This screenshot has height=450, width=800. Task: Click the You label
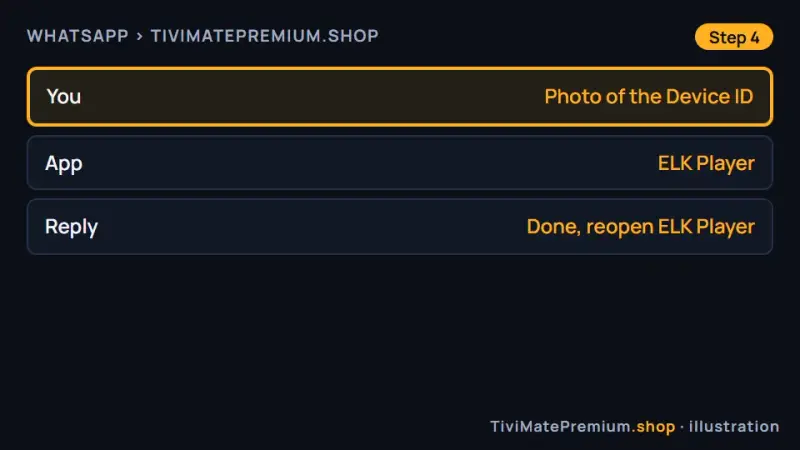pyautogui.click(x=64, y=96)
